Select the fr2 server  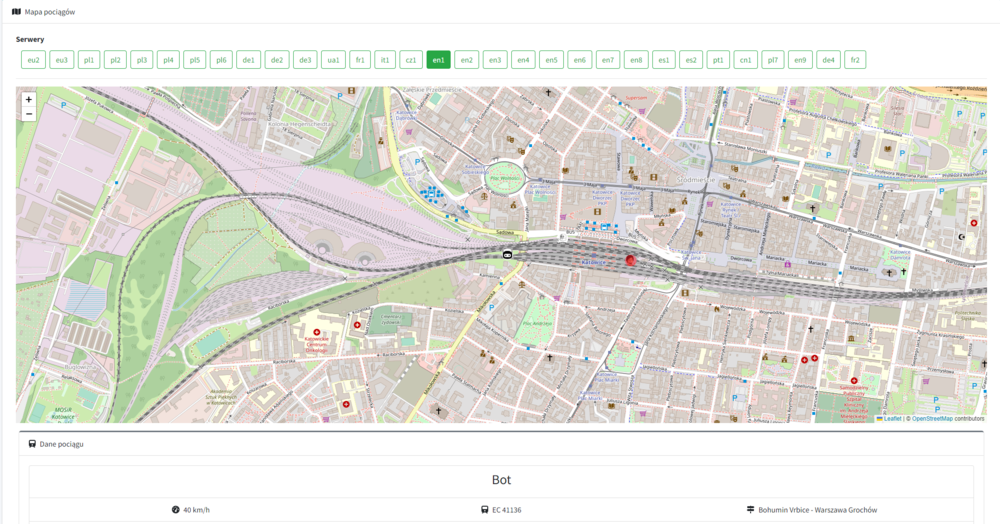(x=855, y=60)
